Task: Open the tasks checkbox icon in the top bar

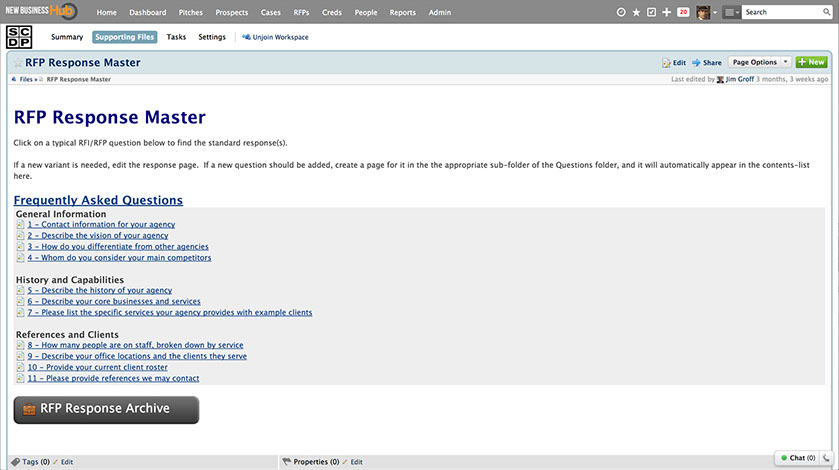Action: click(651, 12)
